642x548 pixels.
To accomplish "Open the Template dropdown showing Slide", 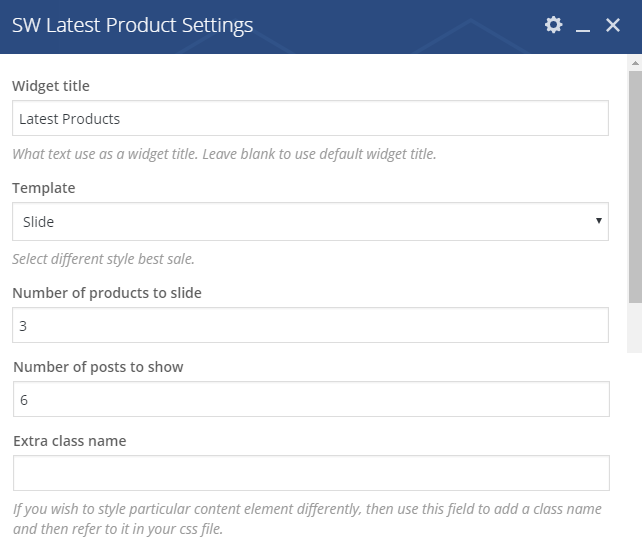I will pyautogui.click(x=310, y=222).
